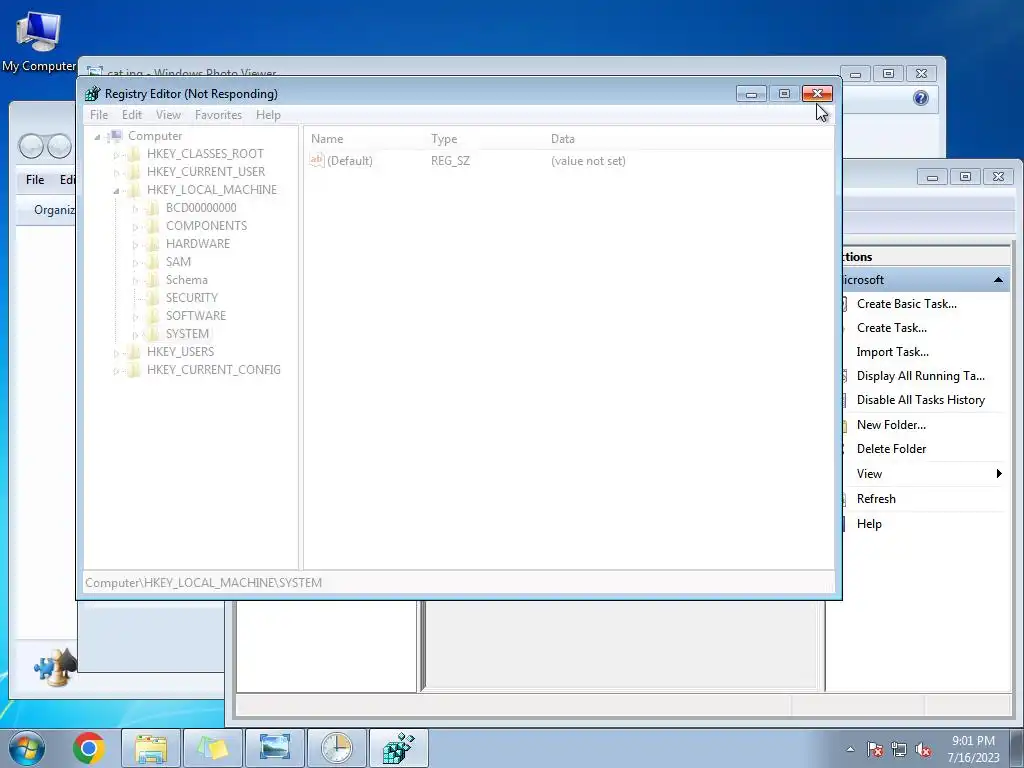The width and height of the screenshot is (1024, 768).
Task: Show hidden tray icons arrow
Action: [850, 750]
